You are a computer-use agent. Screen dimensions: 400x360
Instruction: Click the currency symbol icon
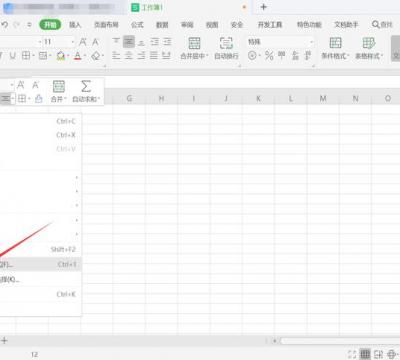coord(252,56)
